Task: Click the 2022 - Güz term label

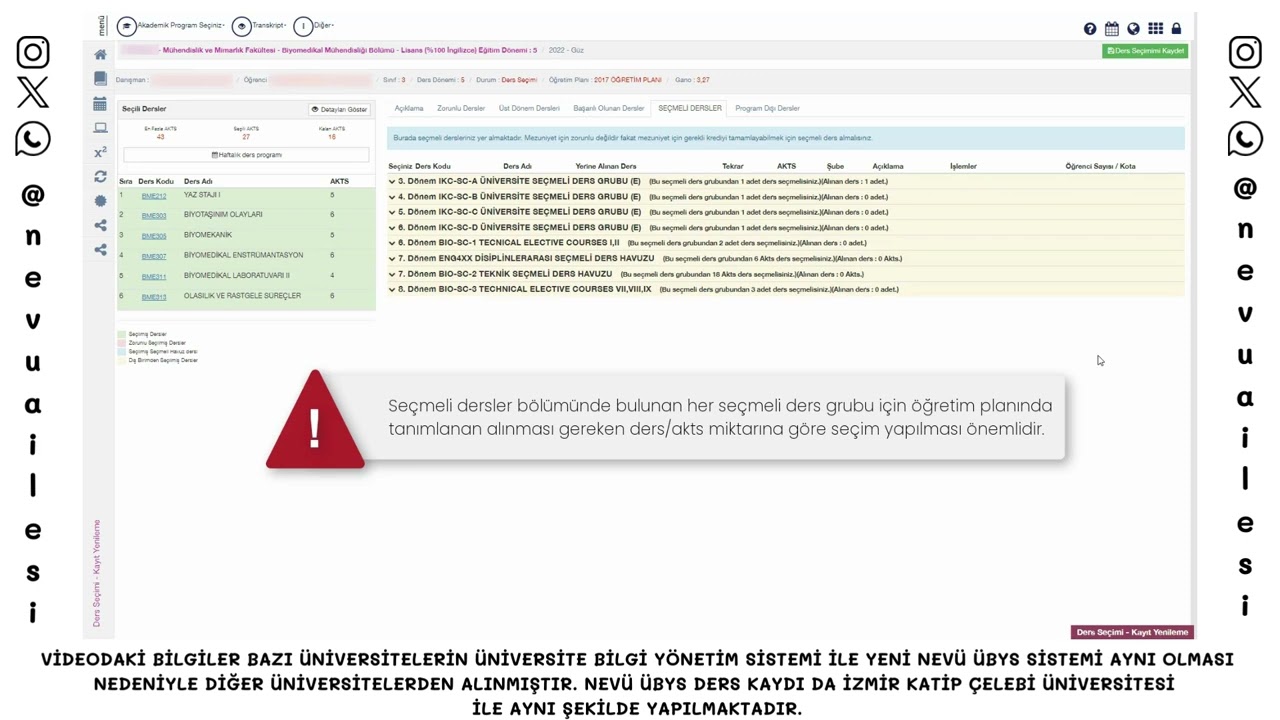Action: click(x=566, y=50)
